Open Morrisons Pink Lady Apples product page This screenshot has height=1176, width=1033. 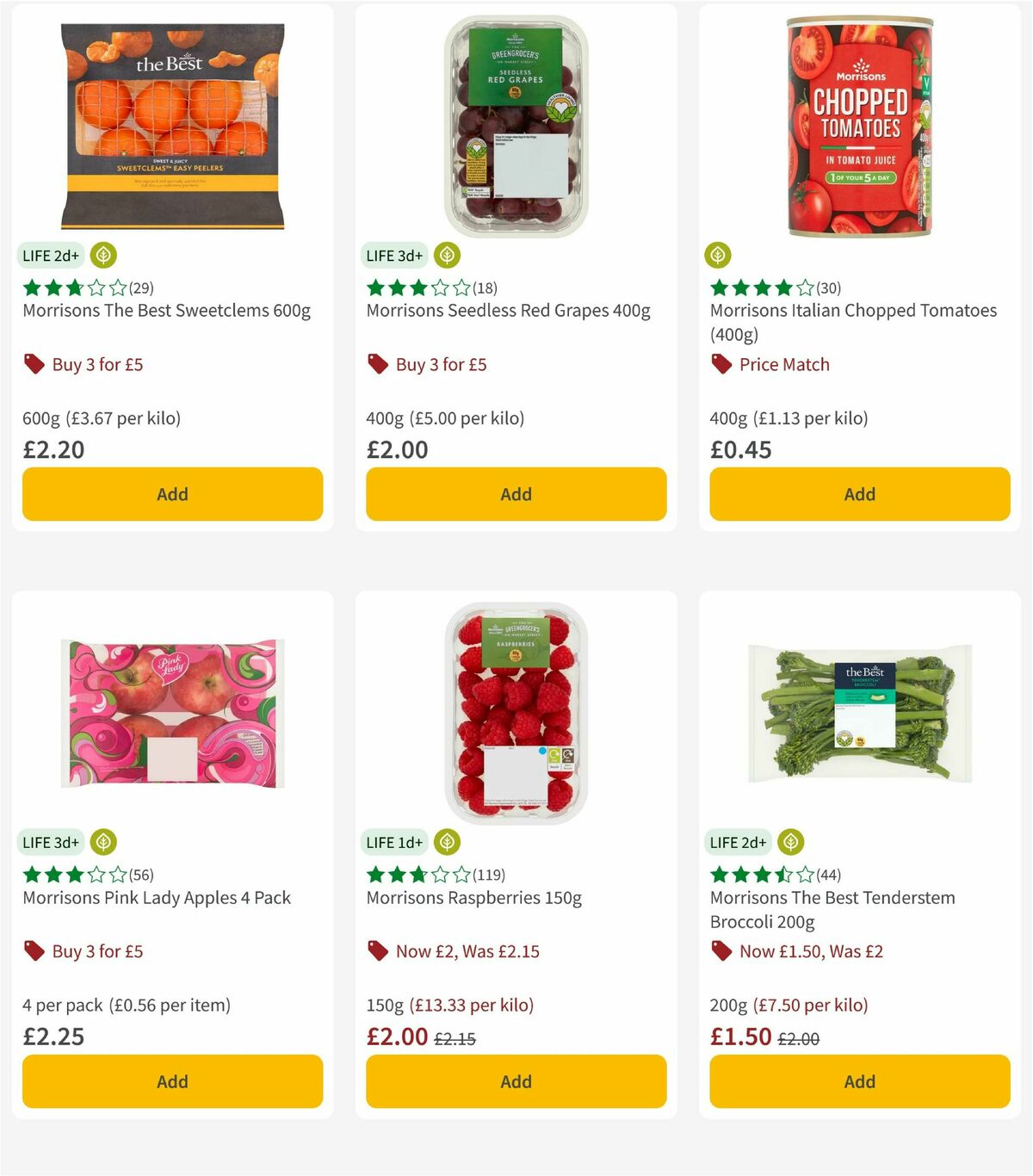pos(156,897)
